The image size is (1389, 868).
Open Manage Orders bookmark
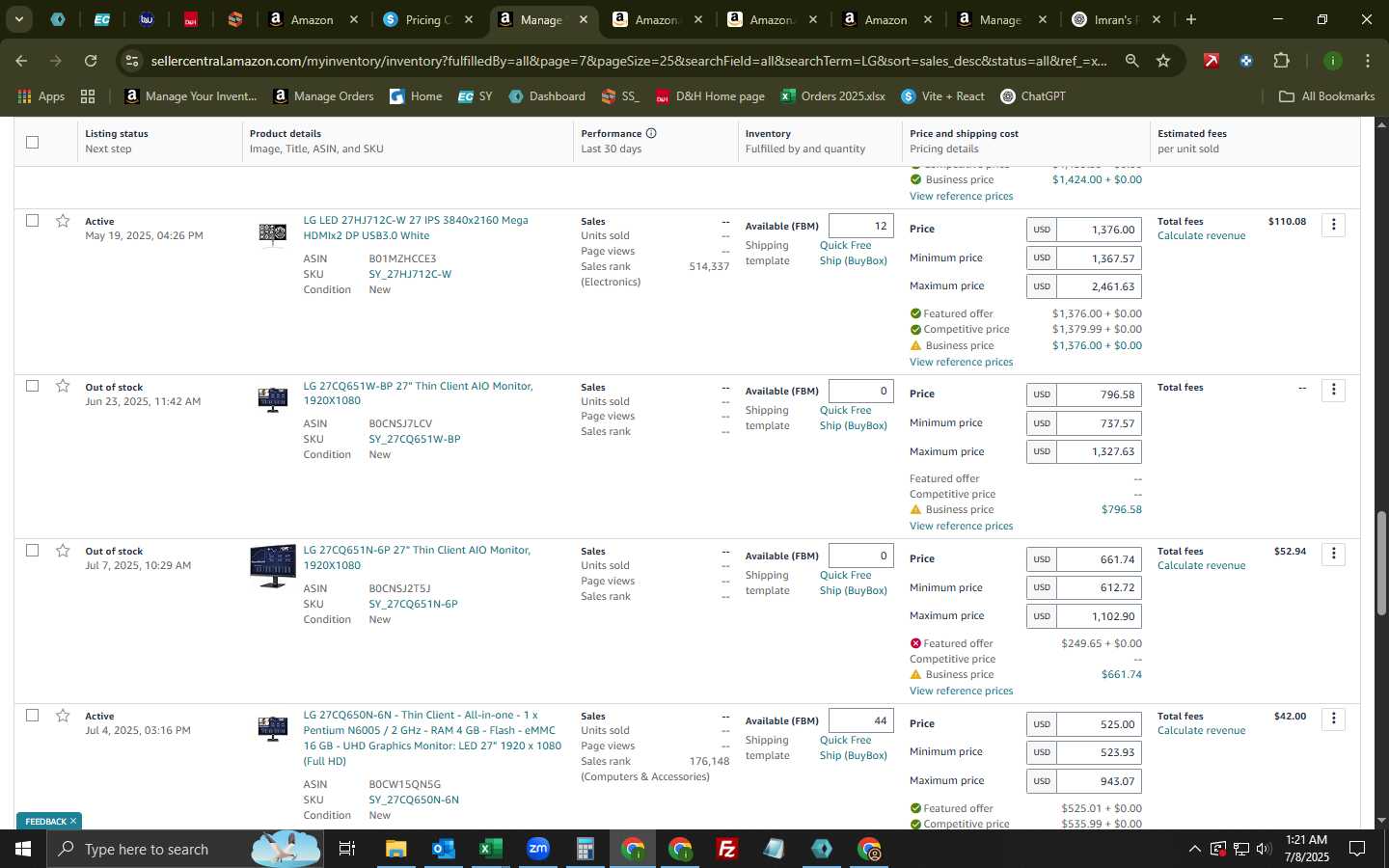click(324, 96)
